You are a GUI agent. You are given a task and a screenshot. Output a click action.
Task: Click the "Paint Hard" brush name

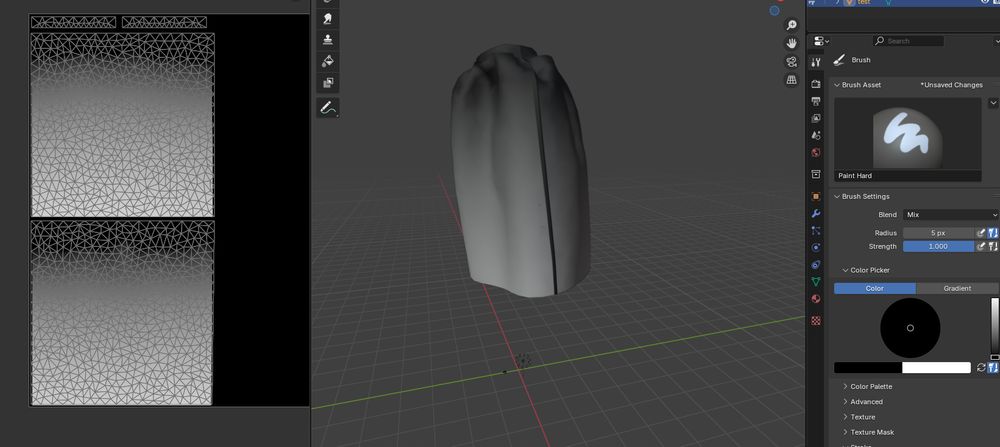pos(855,175)
